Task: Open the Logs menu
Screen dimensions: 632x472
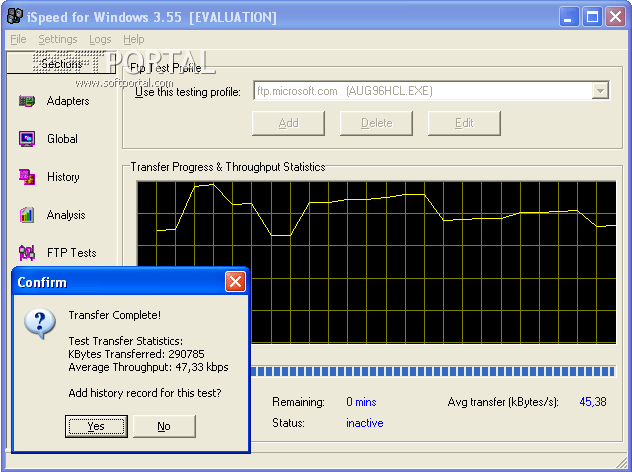Action: pyautogui.click(x=100, y=39)
